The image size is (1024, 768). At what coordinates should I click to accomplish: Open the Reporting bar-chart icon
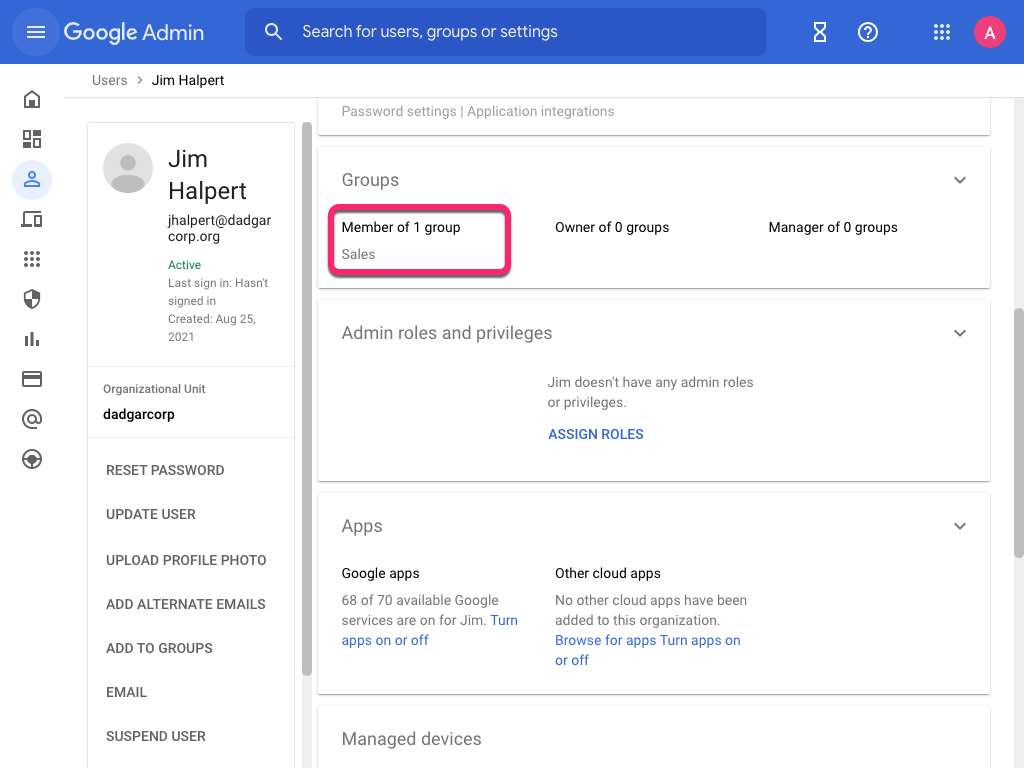[31, 339]
